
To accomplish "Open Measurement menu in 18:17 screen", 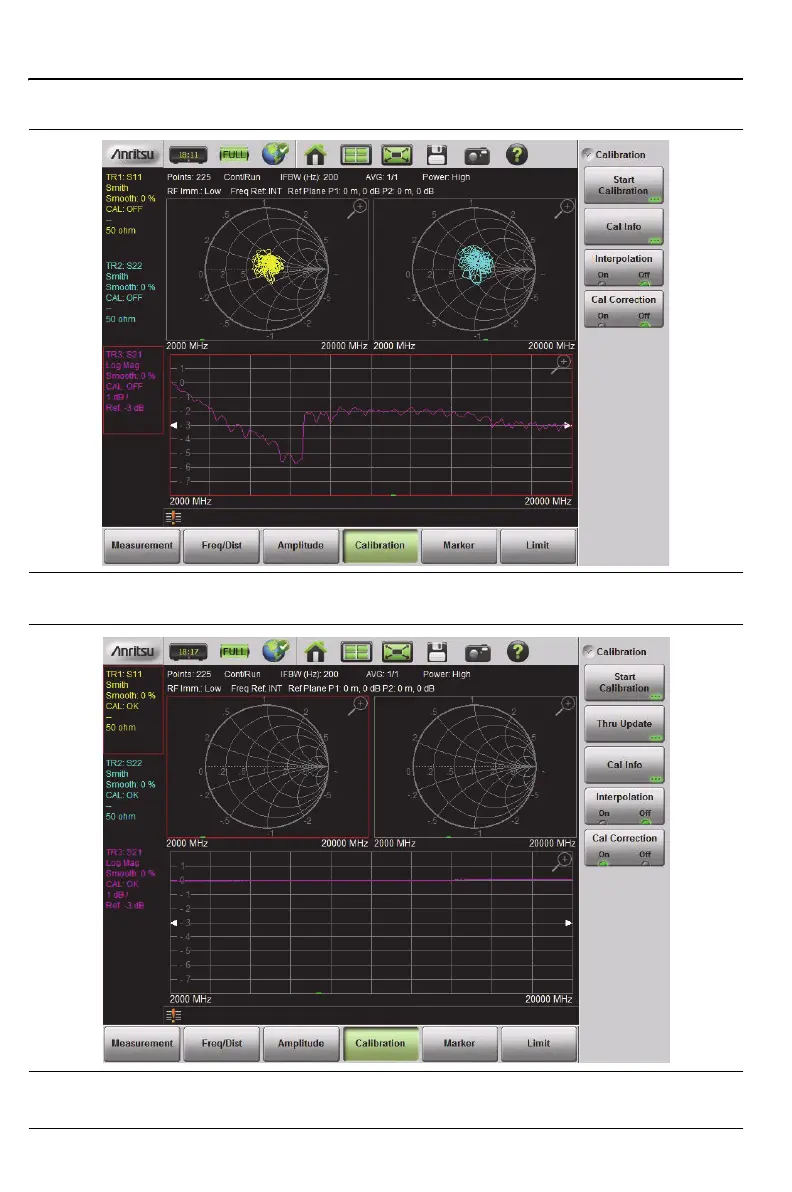I will 142,1044.
